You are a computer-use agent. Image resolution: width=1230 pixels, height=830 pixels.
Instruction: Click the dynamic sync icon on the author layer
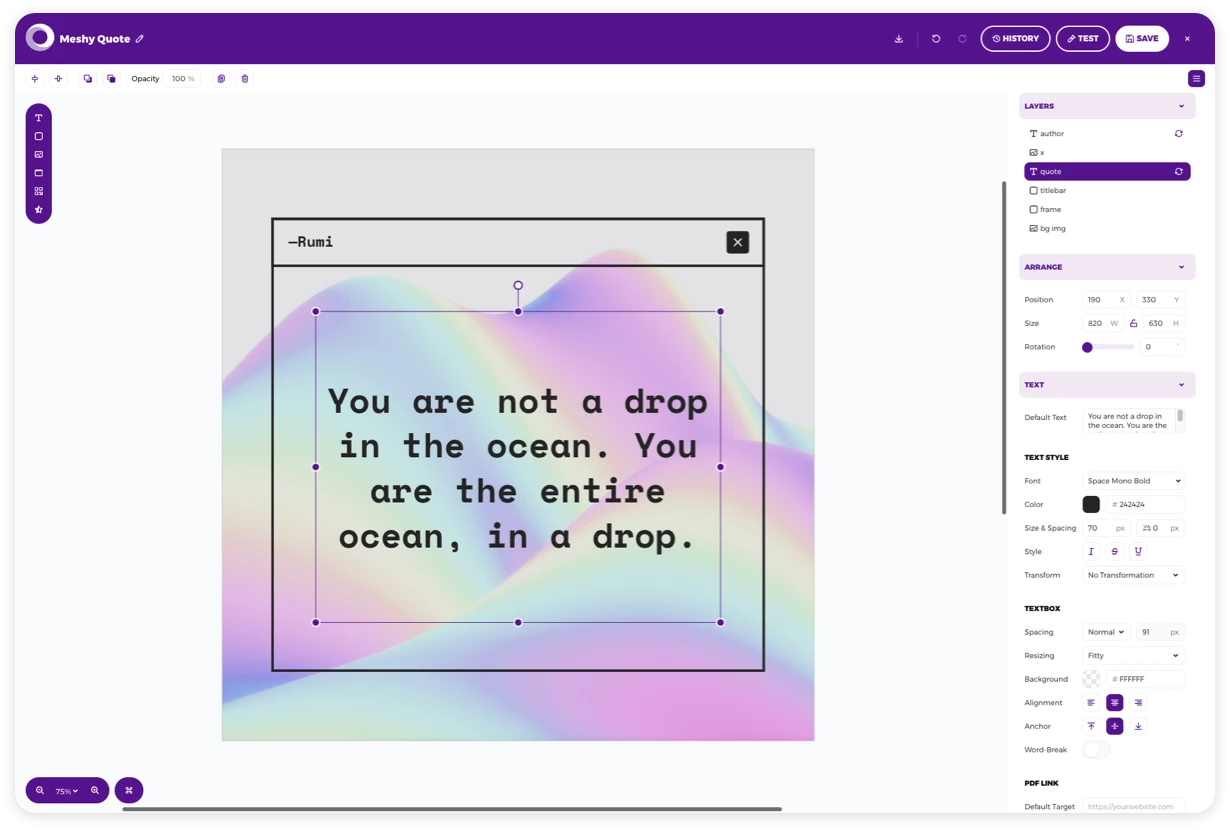pyautogui.click(x=1179, y=134)
